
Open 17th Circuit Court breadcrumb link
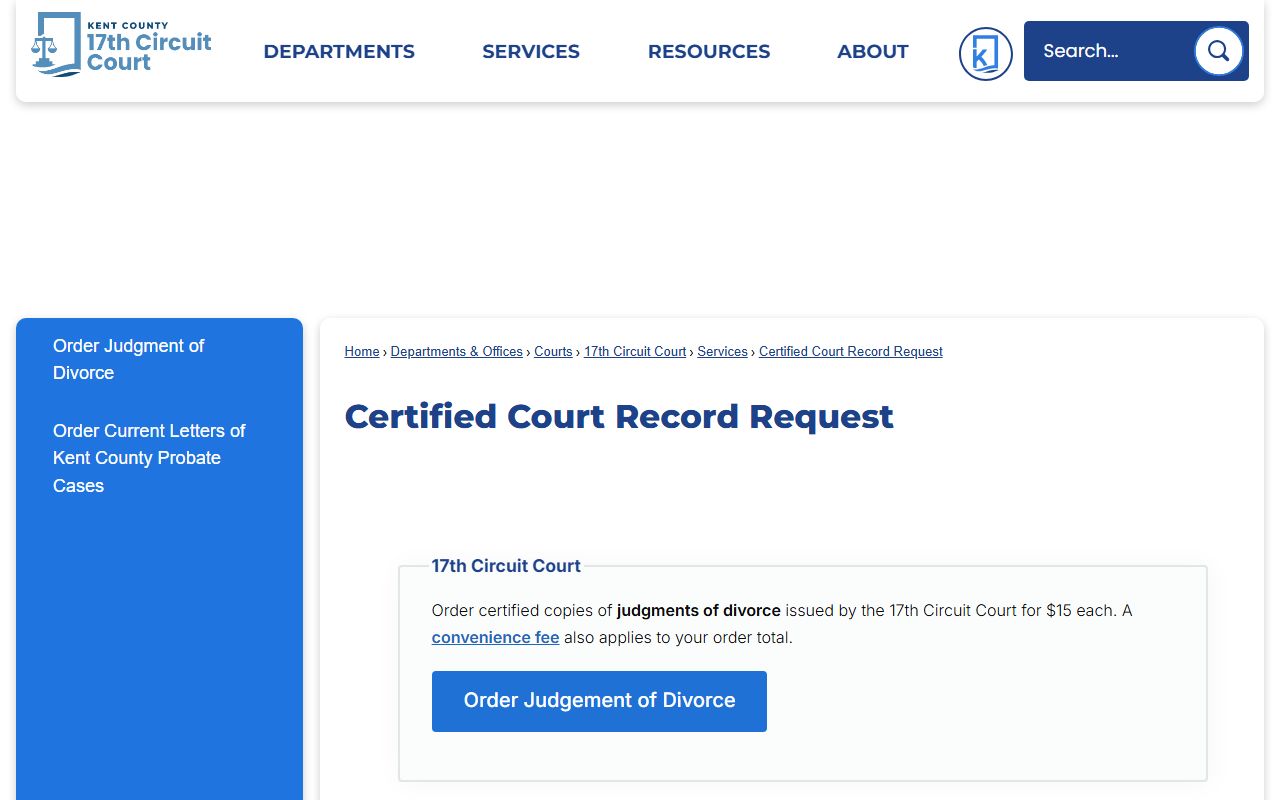[635, 352]
